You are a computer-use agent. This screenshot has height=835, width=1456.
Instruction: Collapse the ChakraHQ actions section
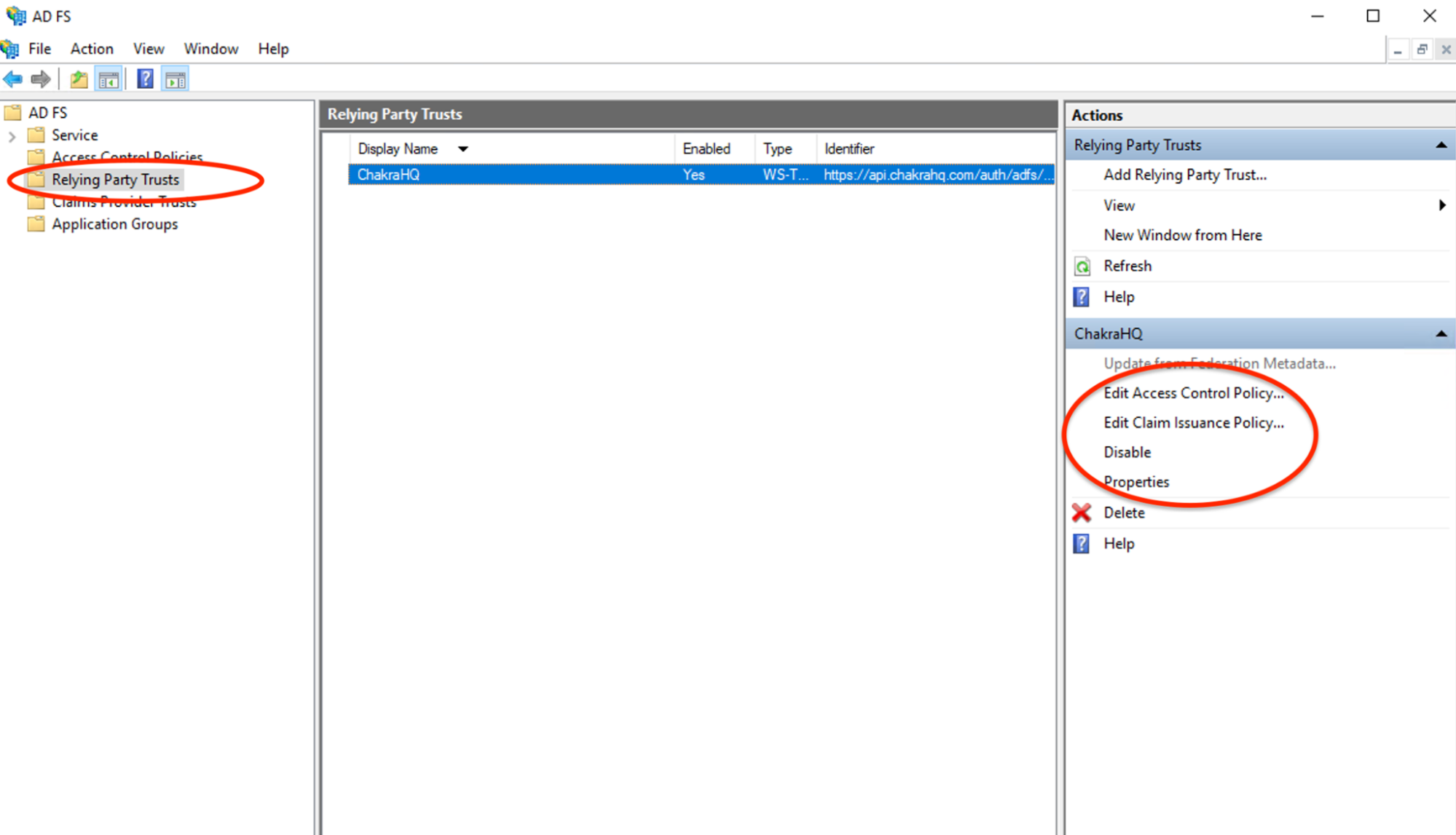point(1441,334)
